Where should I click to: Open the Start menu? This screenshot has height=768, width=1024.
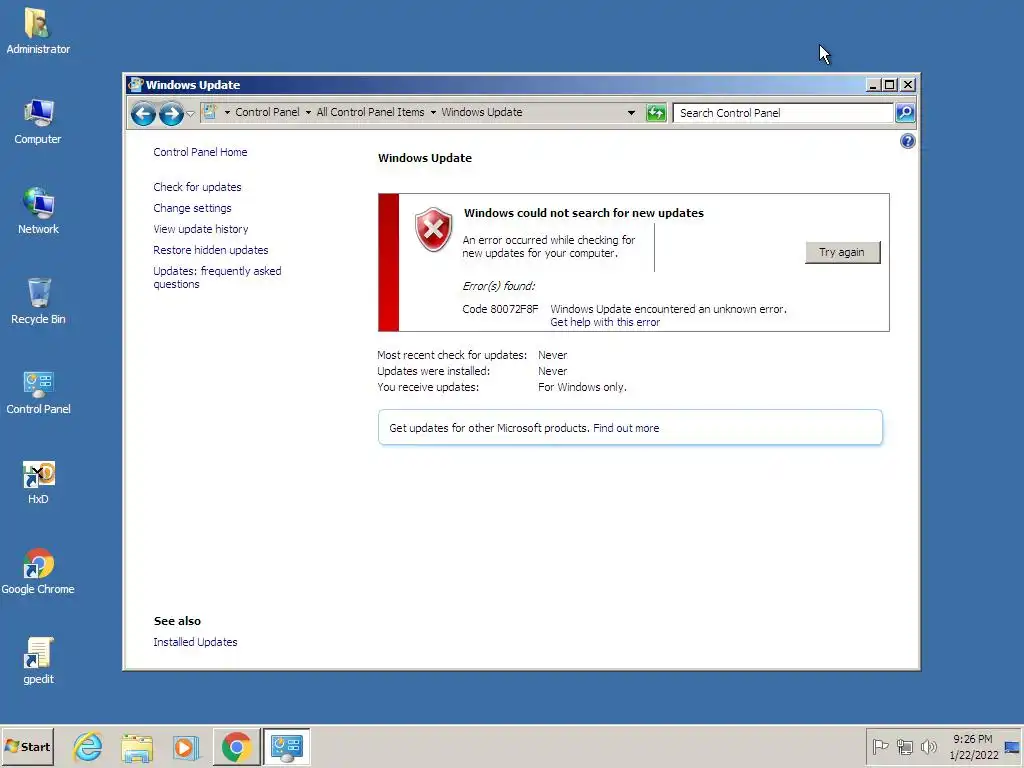(x=27, y=746)
